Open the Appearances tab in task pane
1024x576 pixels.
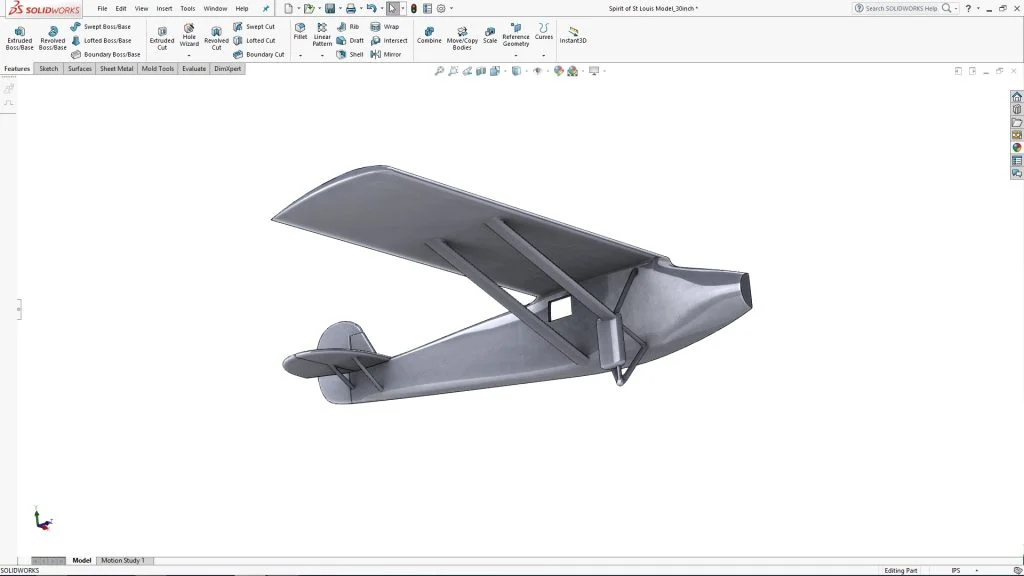click(x=1017, y=147)
